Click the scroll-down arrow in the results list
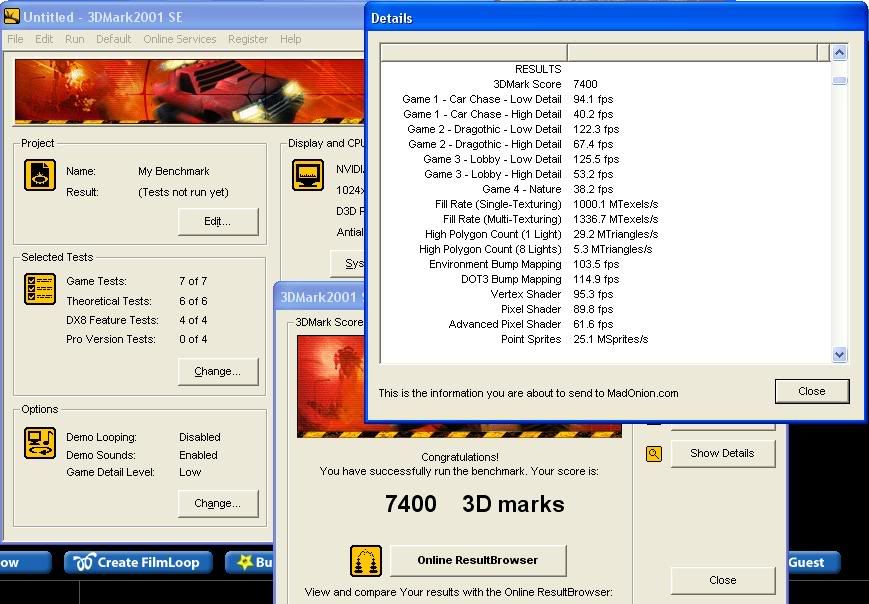The height and width of the screenshot is (604, 869). [839, 355]
